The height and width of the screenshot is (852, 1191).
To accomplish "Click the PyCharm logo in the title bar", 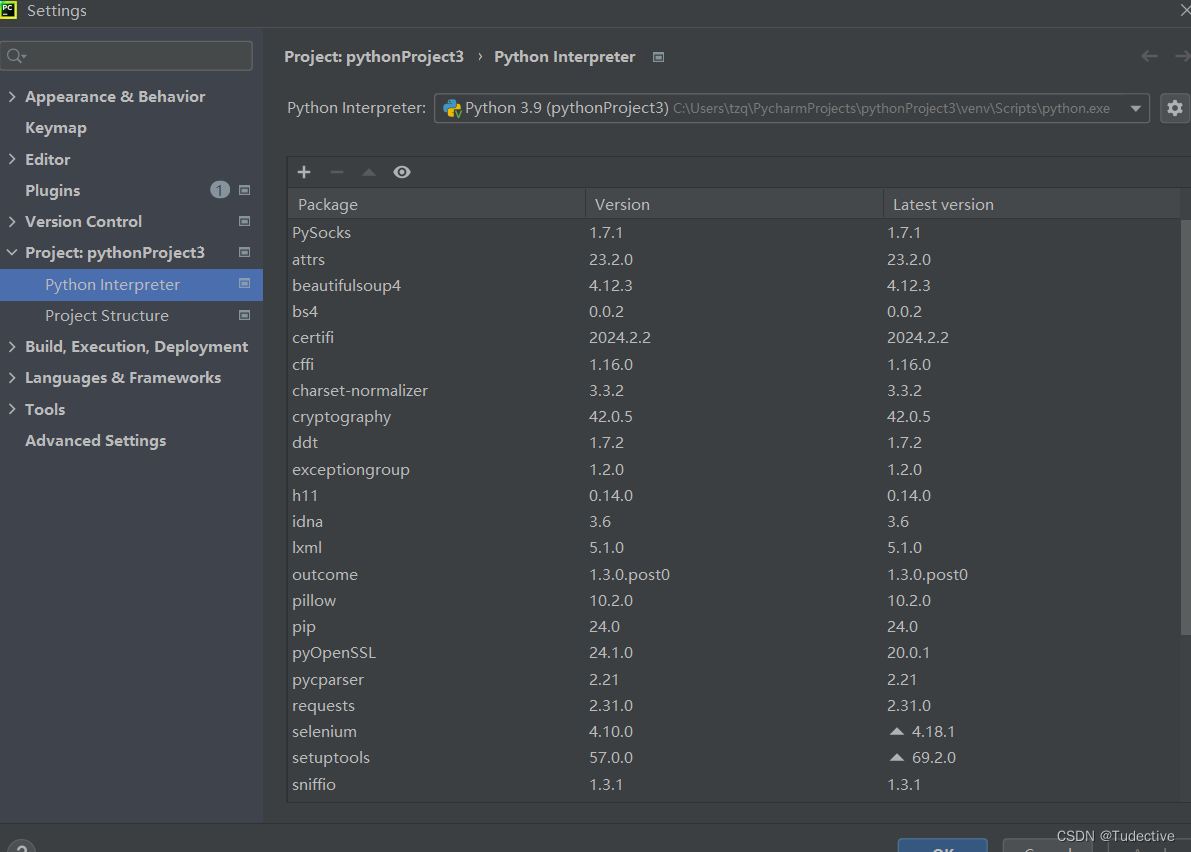I will coord(8,10).
